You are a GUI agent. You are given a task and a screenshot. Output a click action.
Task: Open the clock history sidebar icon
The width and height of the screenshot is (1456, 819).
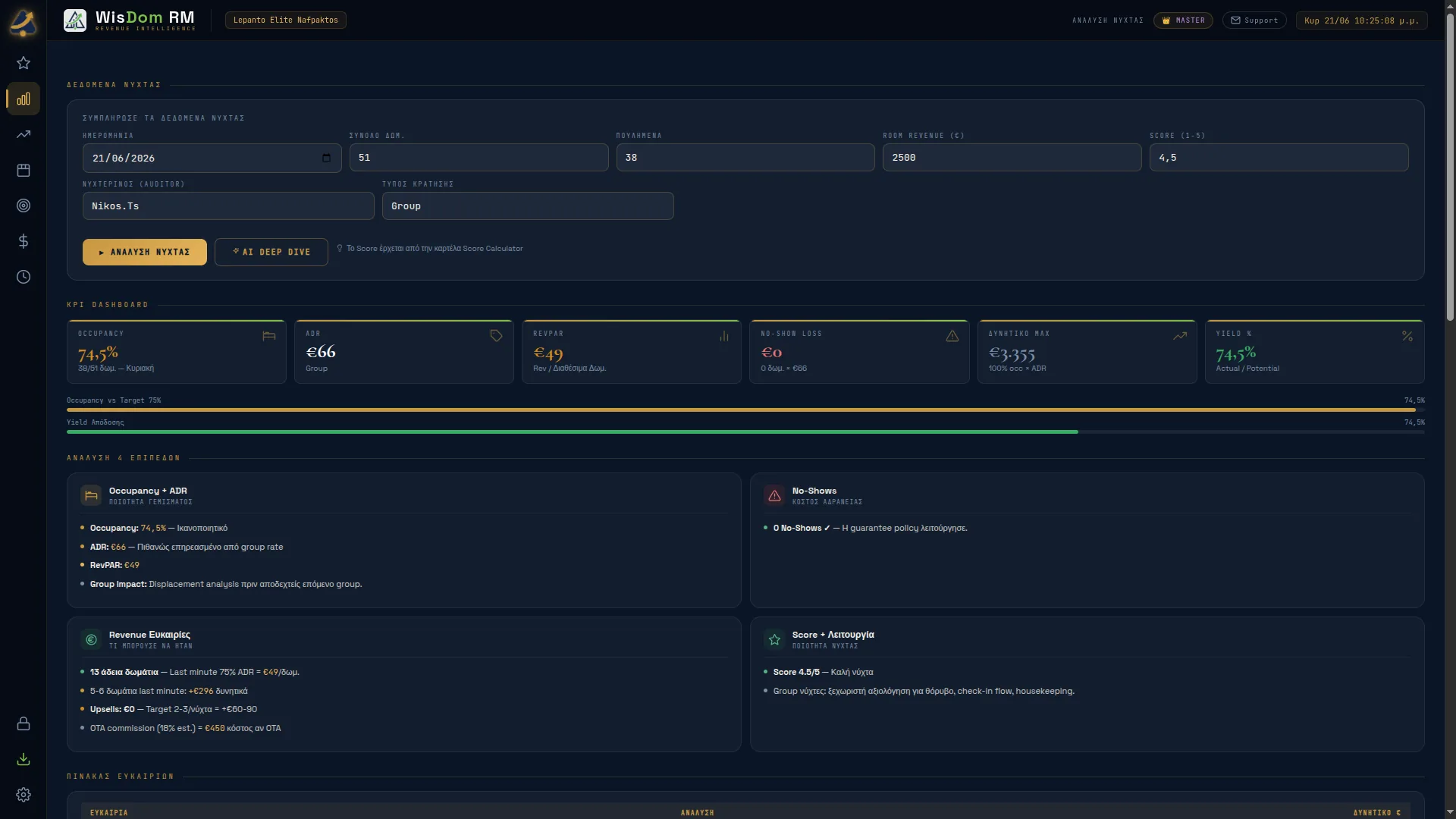pos(24,277)
